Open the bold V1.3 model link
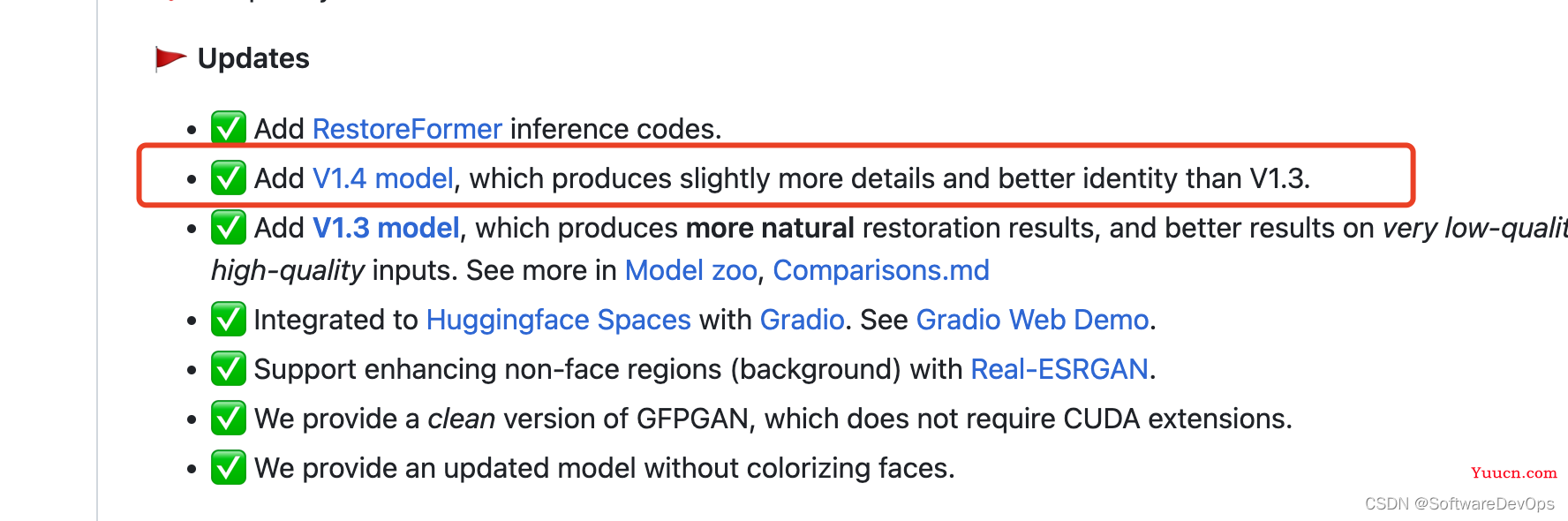 pos(387,228)
